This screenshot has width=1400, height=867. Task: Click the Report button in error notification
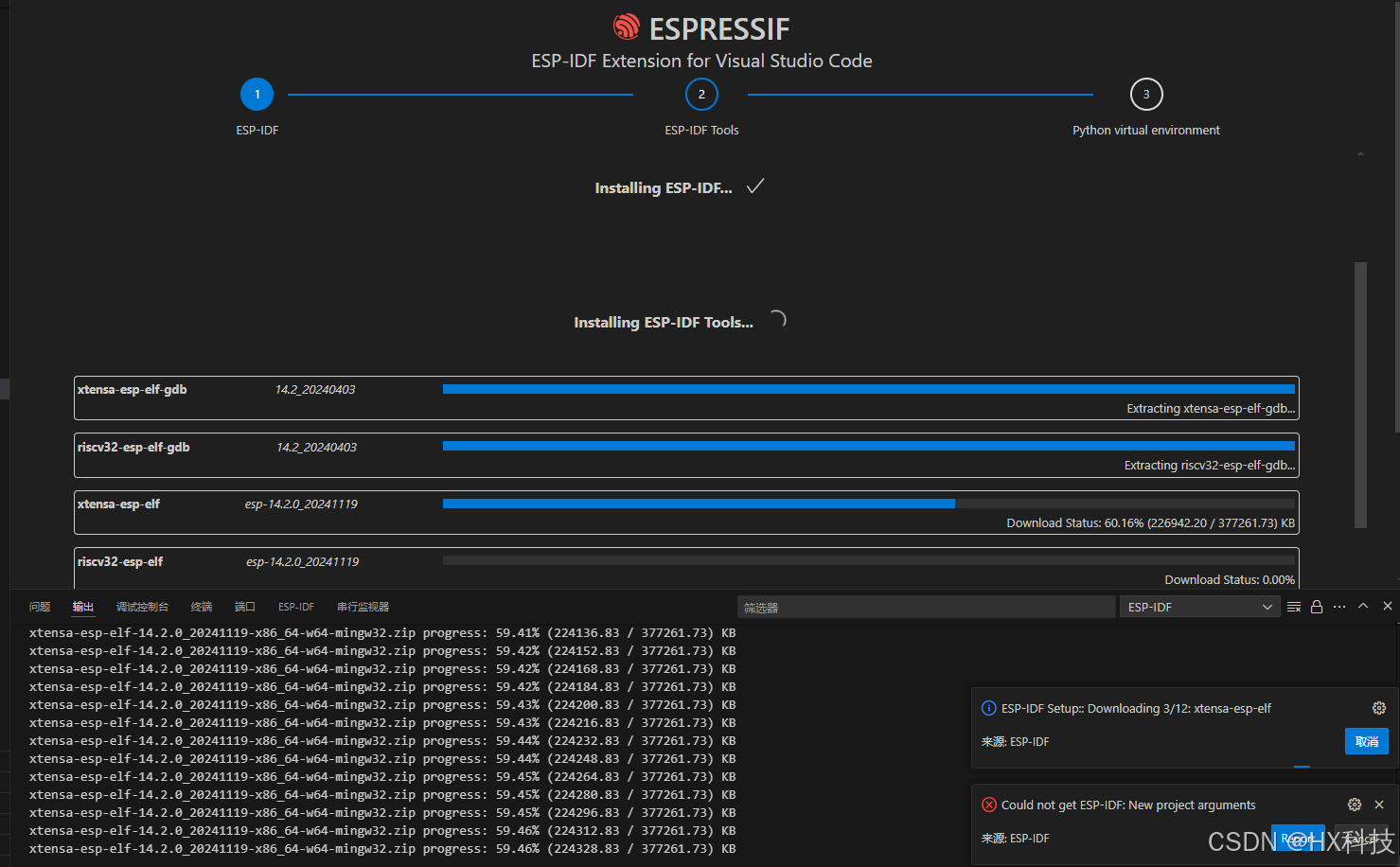[x=1298, y=839]
